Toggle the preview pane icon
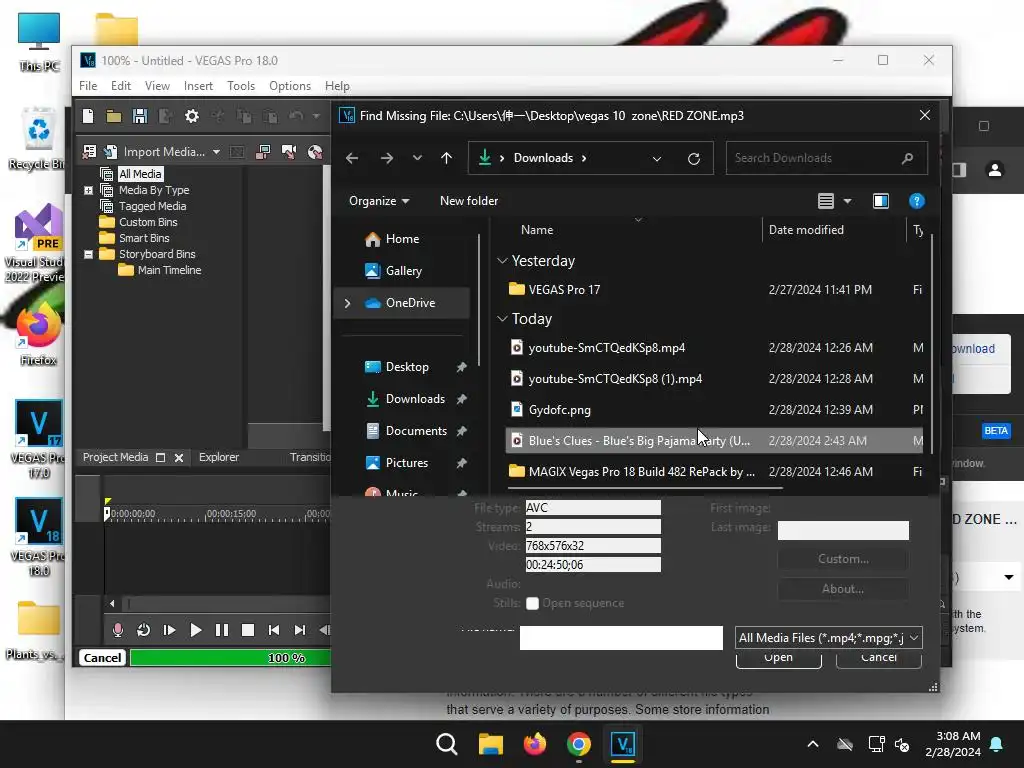This screenshot has height=768, width=1024. click(881, 201)
